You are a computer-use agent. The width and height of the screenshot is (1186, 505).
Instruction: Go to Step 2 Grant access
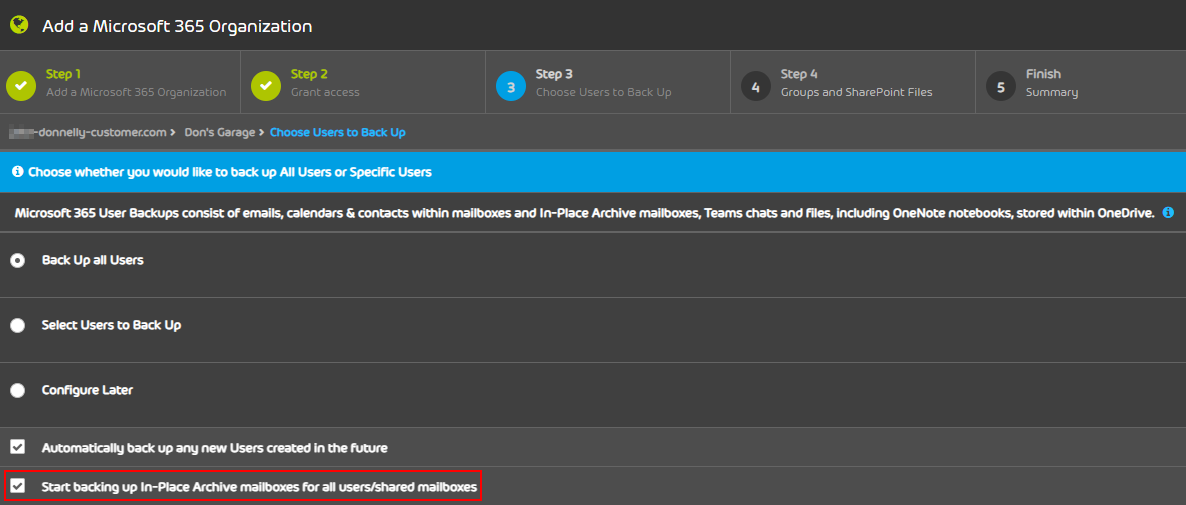tap(364, 82)
